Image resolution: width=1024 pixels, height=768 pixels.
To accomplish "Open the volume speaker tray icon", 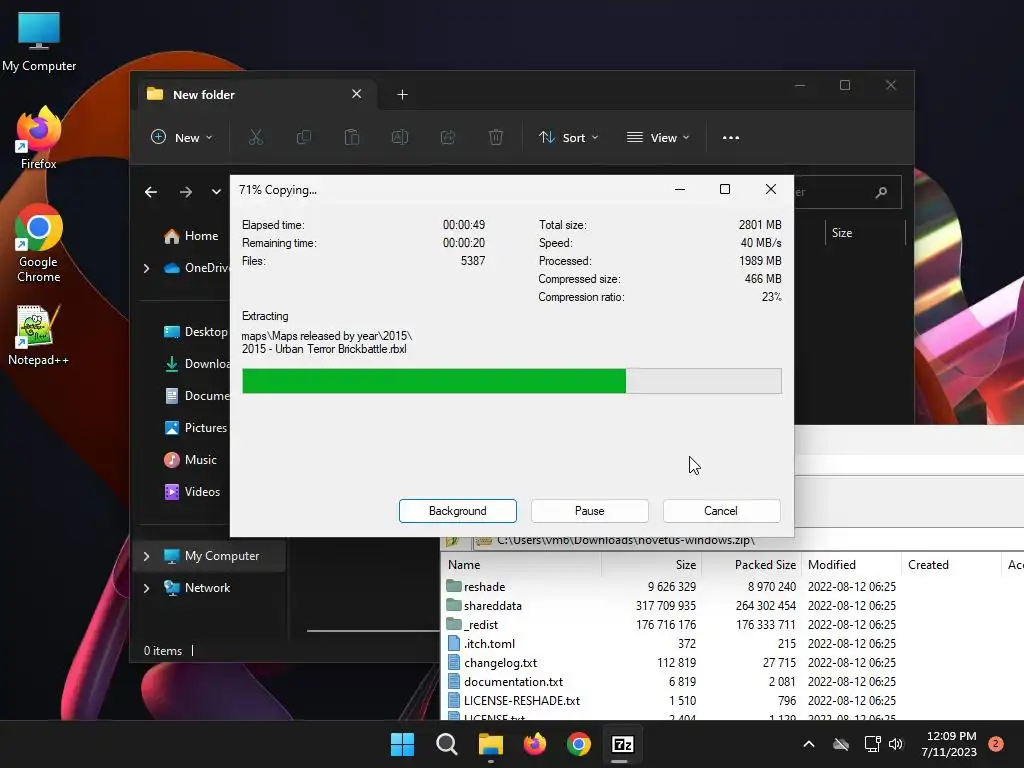I will coord(896,744).
